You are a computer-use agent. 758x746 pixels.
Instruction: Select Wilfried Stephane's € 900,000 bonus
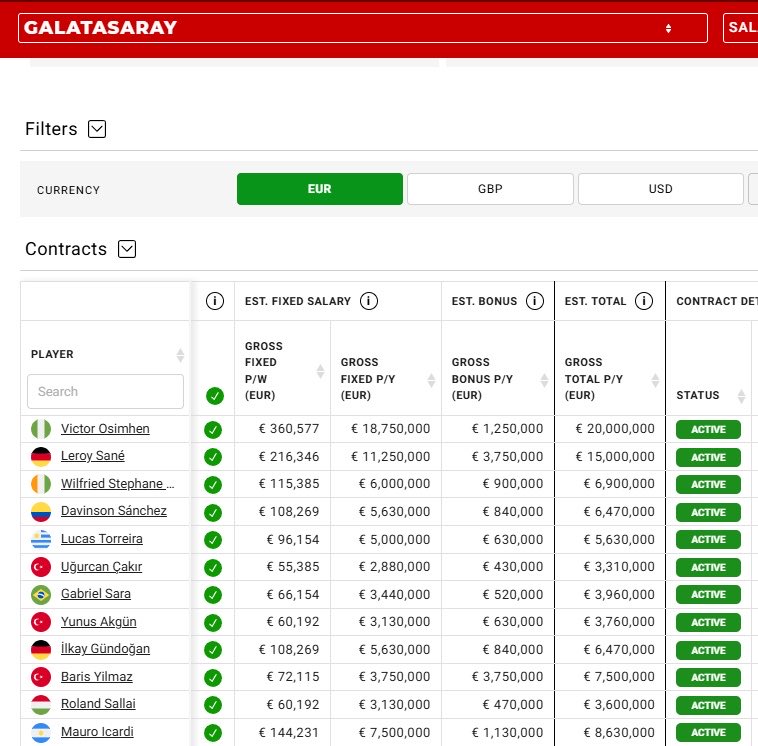coord(513,484)
